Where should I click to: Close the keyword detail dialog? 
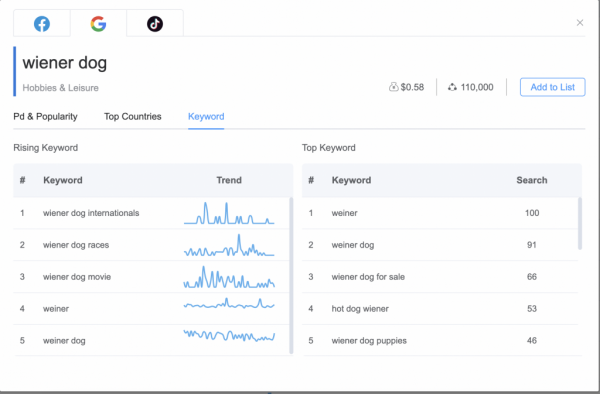pos(580,23)
